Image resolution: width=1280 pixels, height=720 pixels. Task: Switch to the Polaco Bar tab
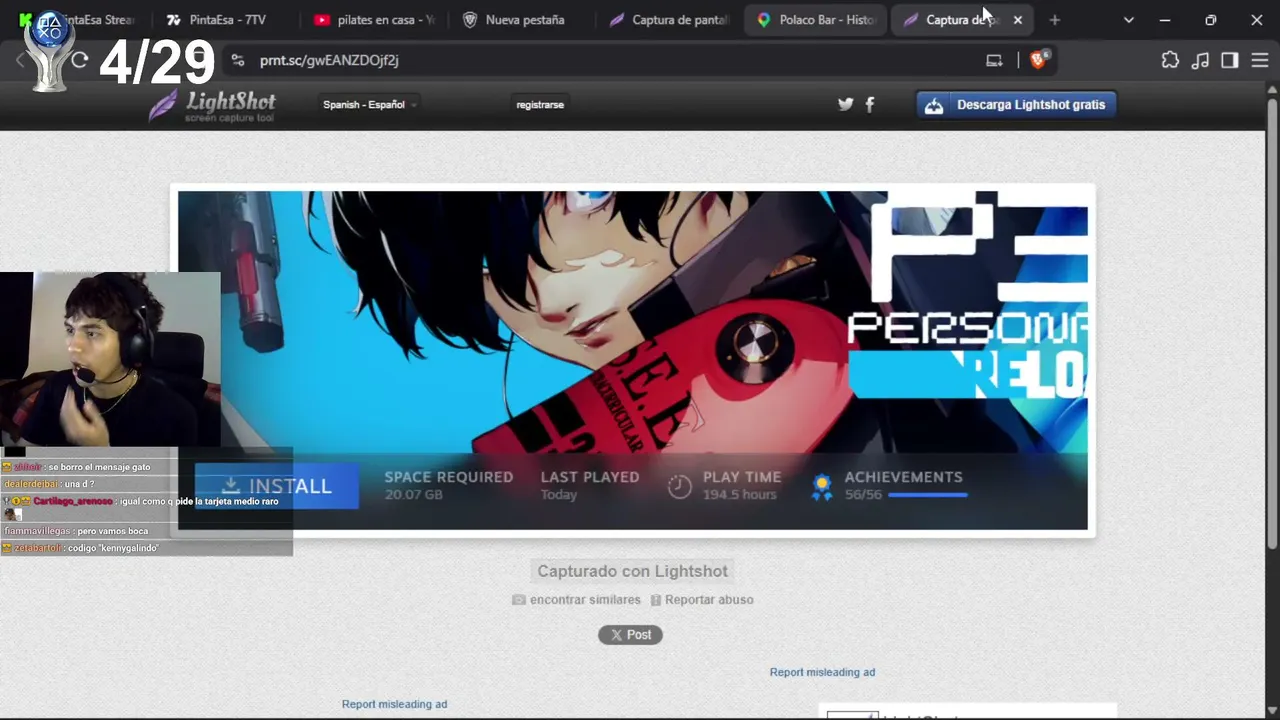tap(817, 20)
